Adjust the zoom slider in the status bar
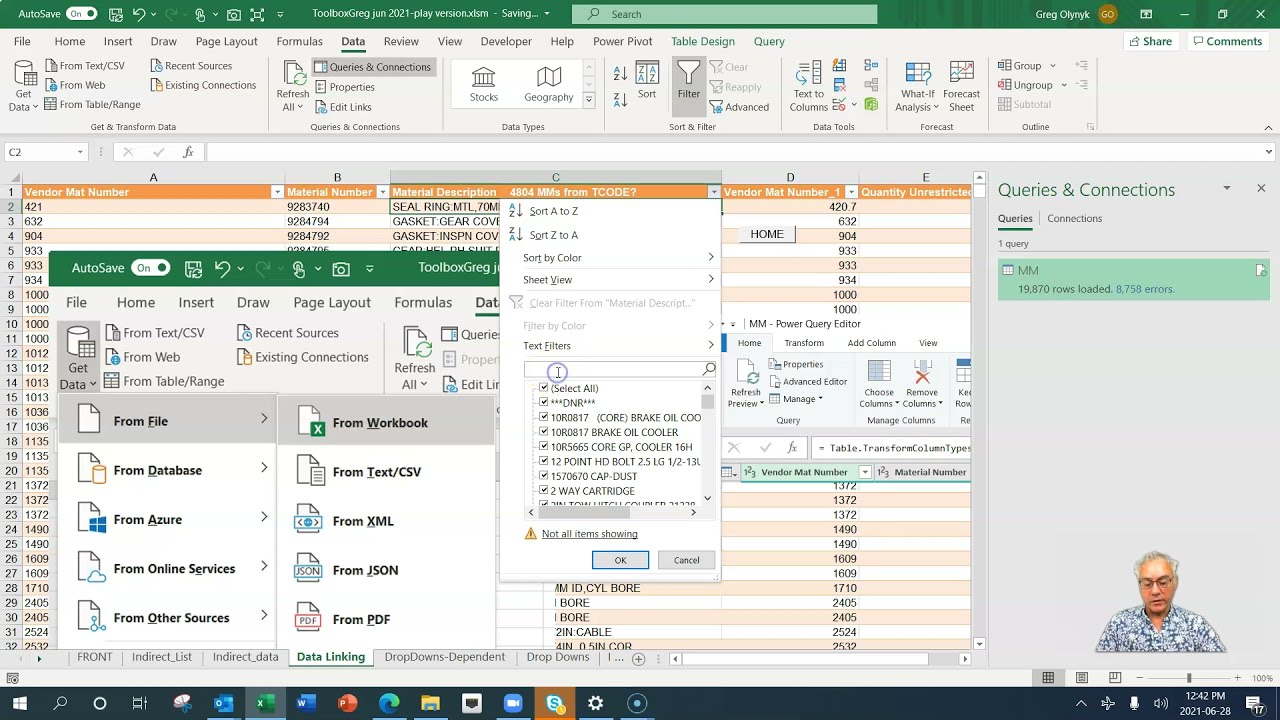 (x=1189, y=678)
